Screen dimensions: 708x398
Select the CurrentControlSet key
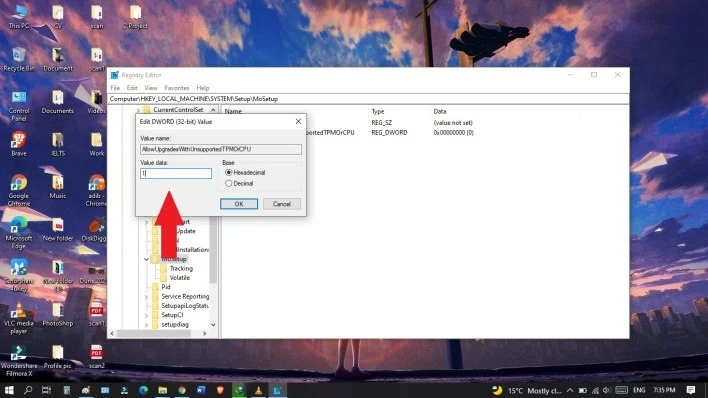178,110
